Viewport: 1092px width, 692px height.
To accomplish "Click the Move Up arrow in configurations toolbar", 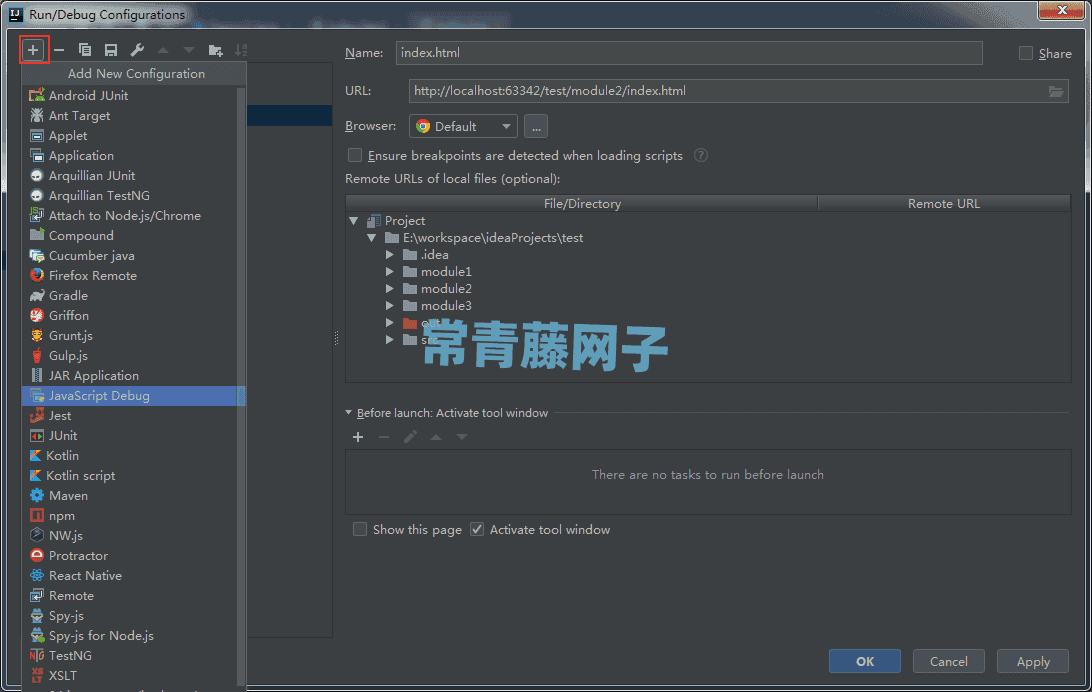I will pos(163,50).
